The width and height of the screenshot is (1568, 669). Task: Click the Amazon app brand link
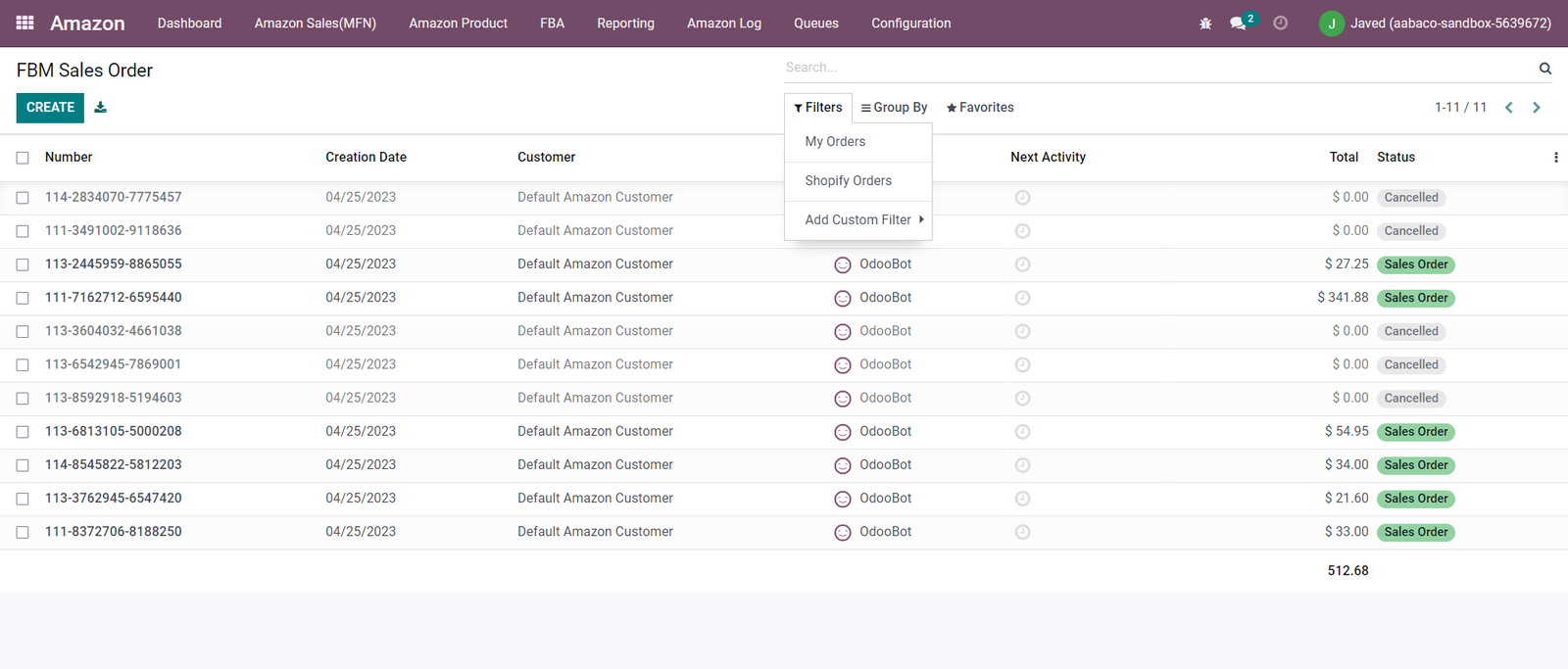pyautogui.click(x=87, y=24)
